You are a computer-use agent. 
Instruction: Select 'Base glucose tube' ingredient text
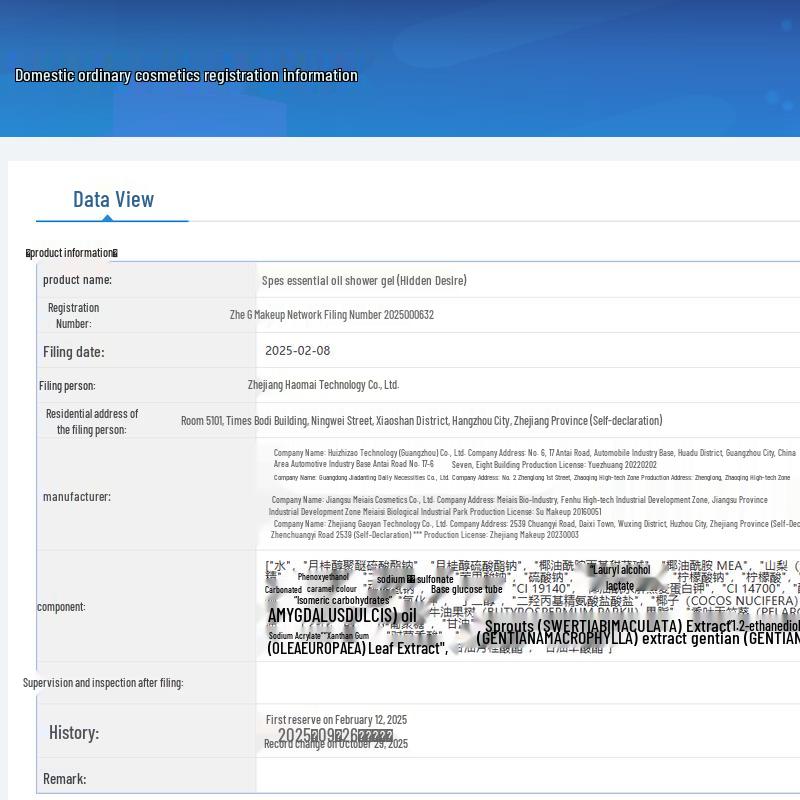[467, 589]
